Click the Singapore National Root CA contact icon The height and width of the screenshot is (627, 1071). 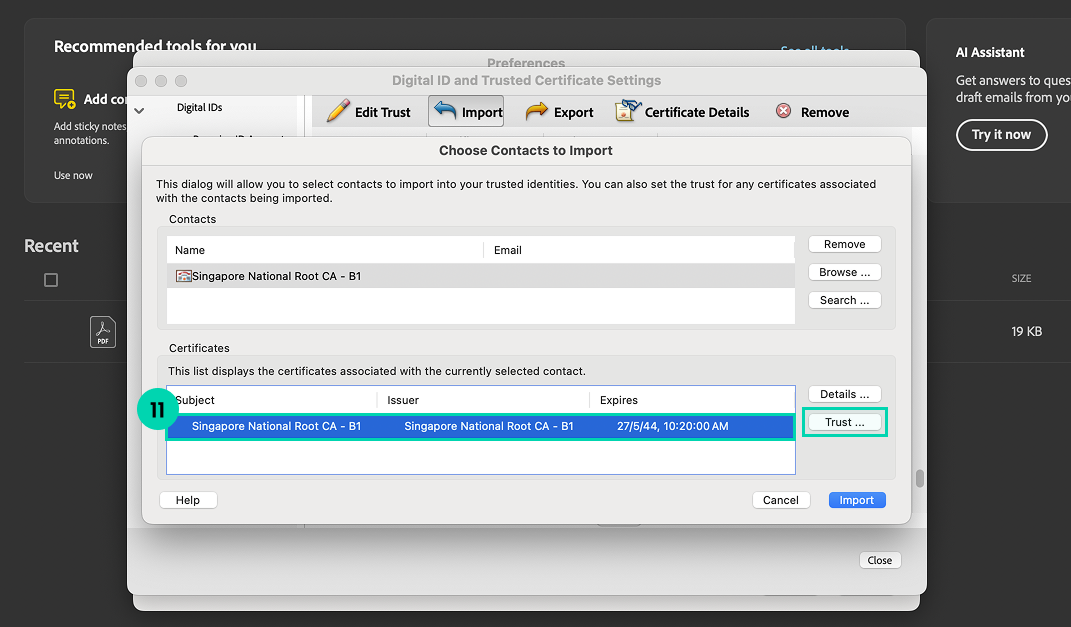click(183, 276)
